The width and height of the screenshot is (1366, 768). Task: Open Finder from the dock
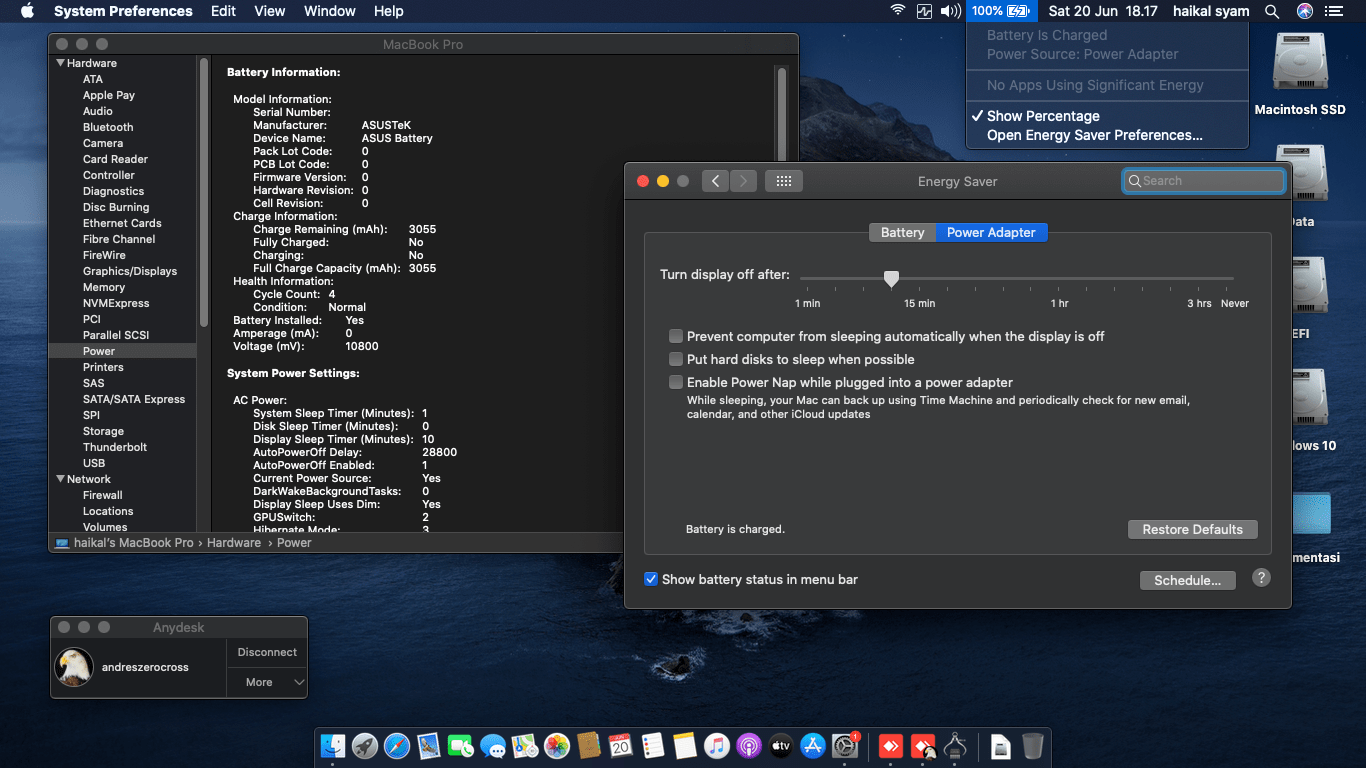click(333, 746)
